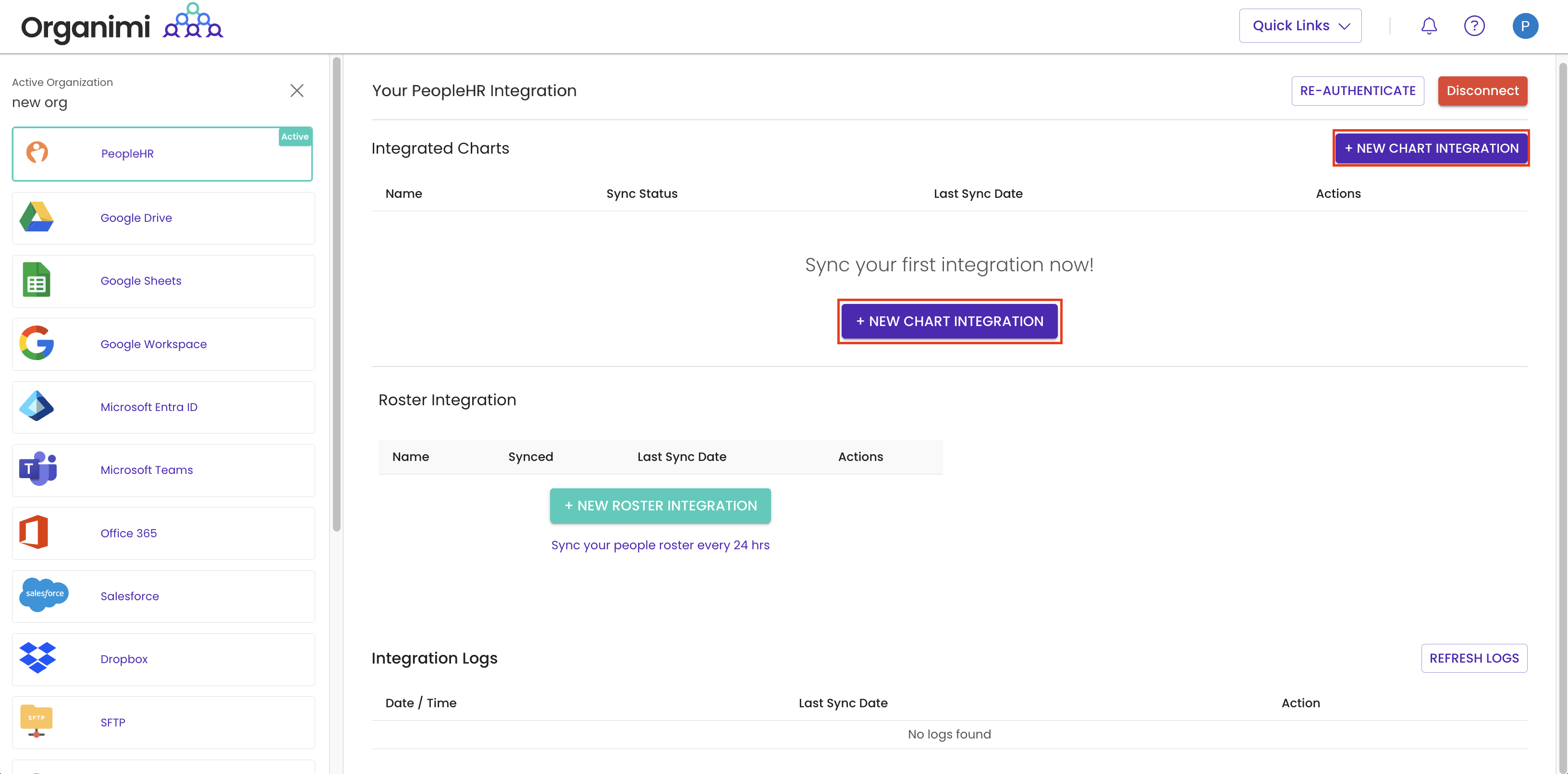Click the red Disconnect button
This screenshot has width=1568, height=774.
coord(1482,91)
